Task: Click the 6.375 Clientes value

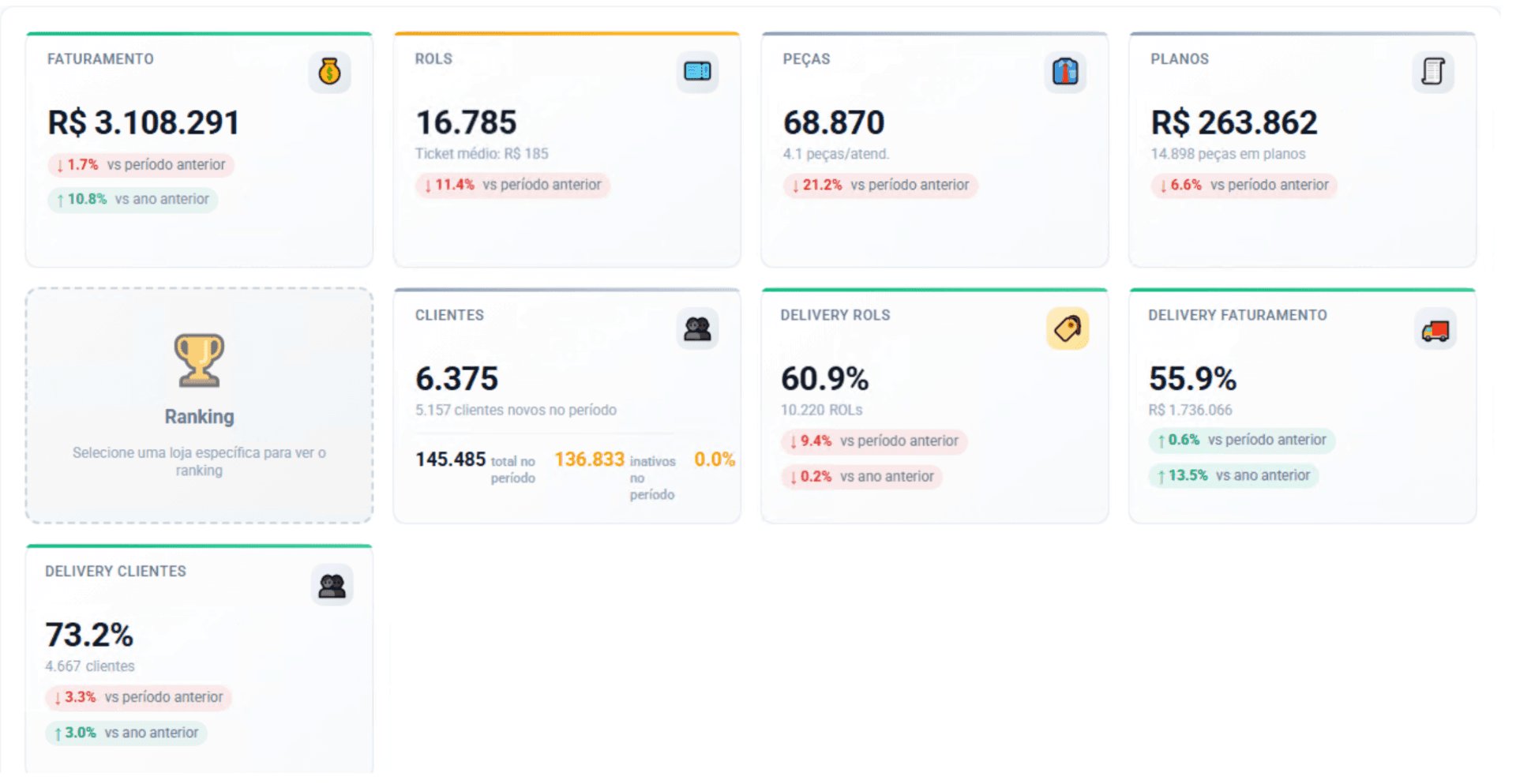Action: (x=457, y=379)
